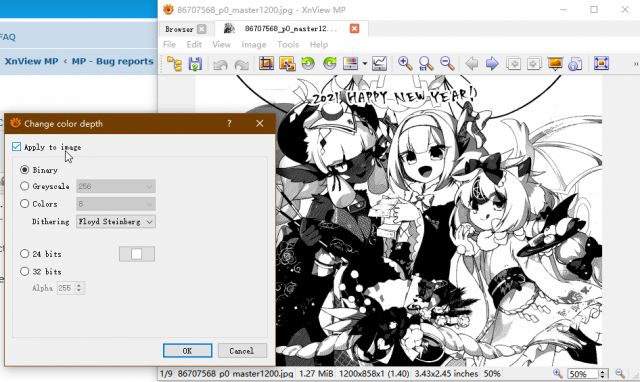Click the white 24 bits color swatch

pyautogui.click(x=137, y=254)
